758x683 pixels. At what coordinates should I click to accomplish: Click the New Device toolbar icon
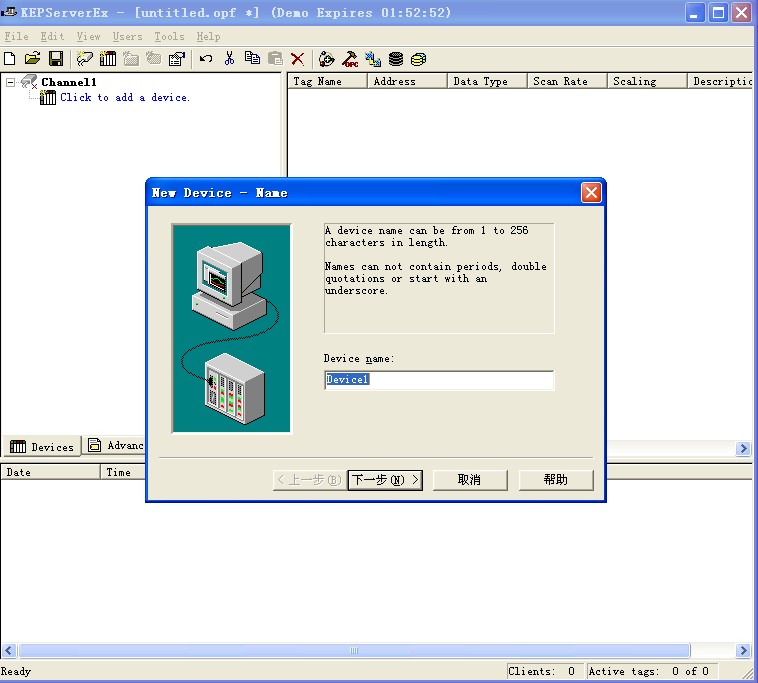108,59
